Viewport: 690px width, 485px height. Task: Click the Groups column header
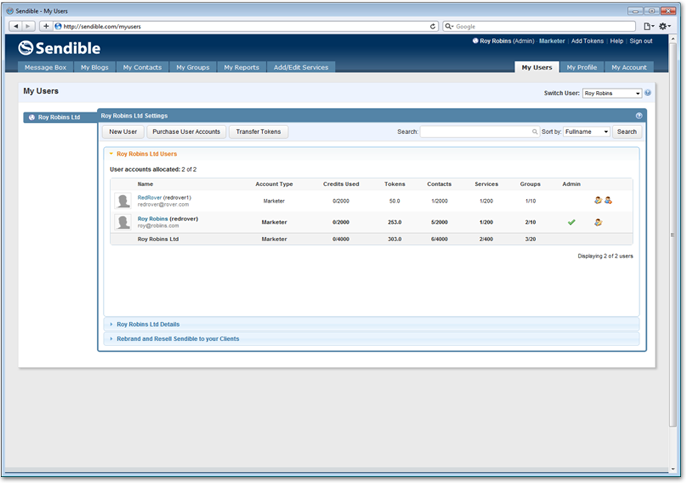click(530, 184)
